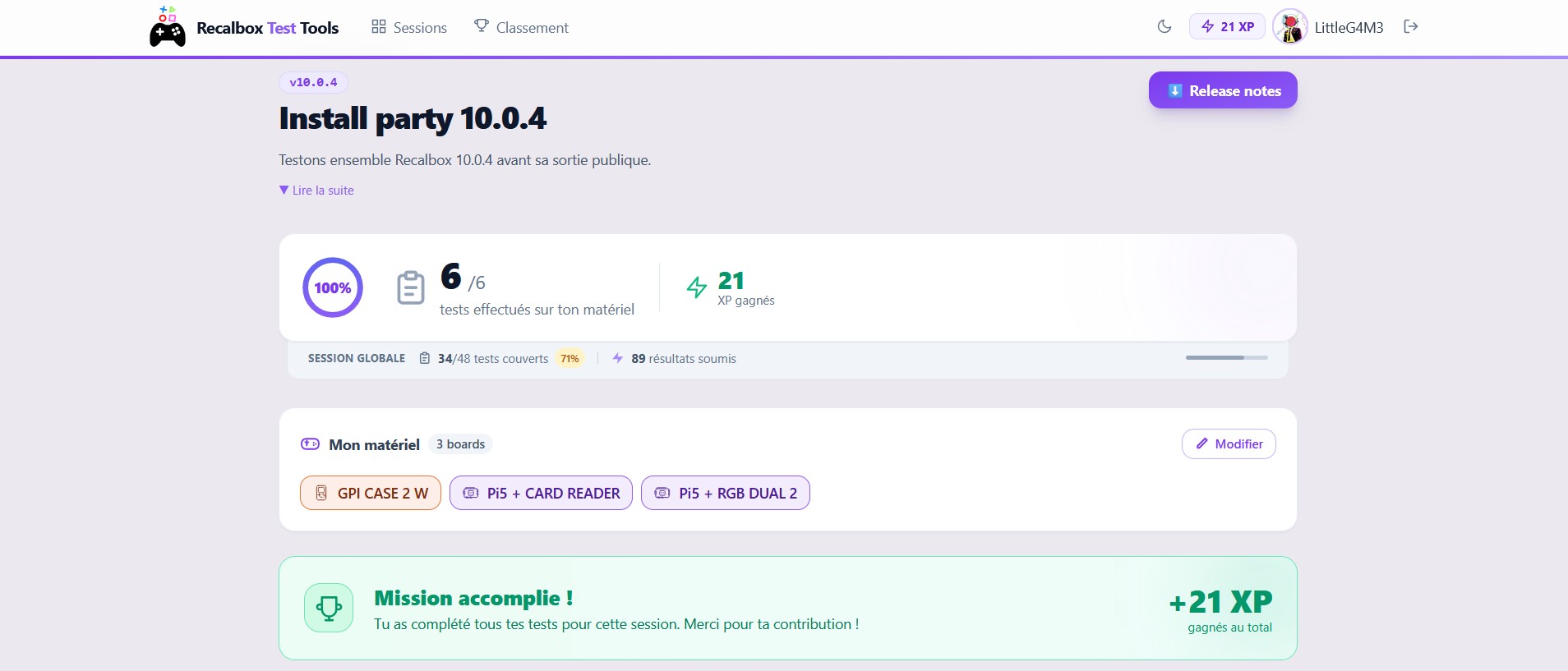This screenshot has height=671, width=1568.
Task: Click the Mission accomplie trophy icon
Action: click(329, 608)
